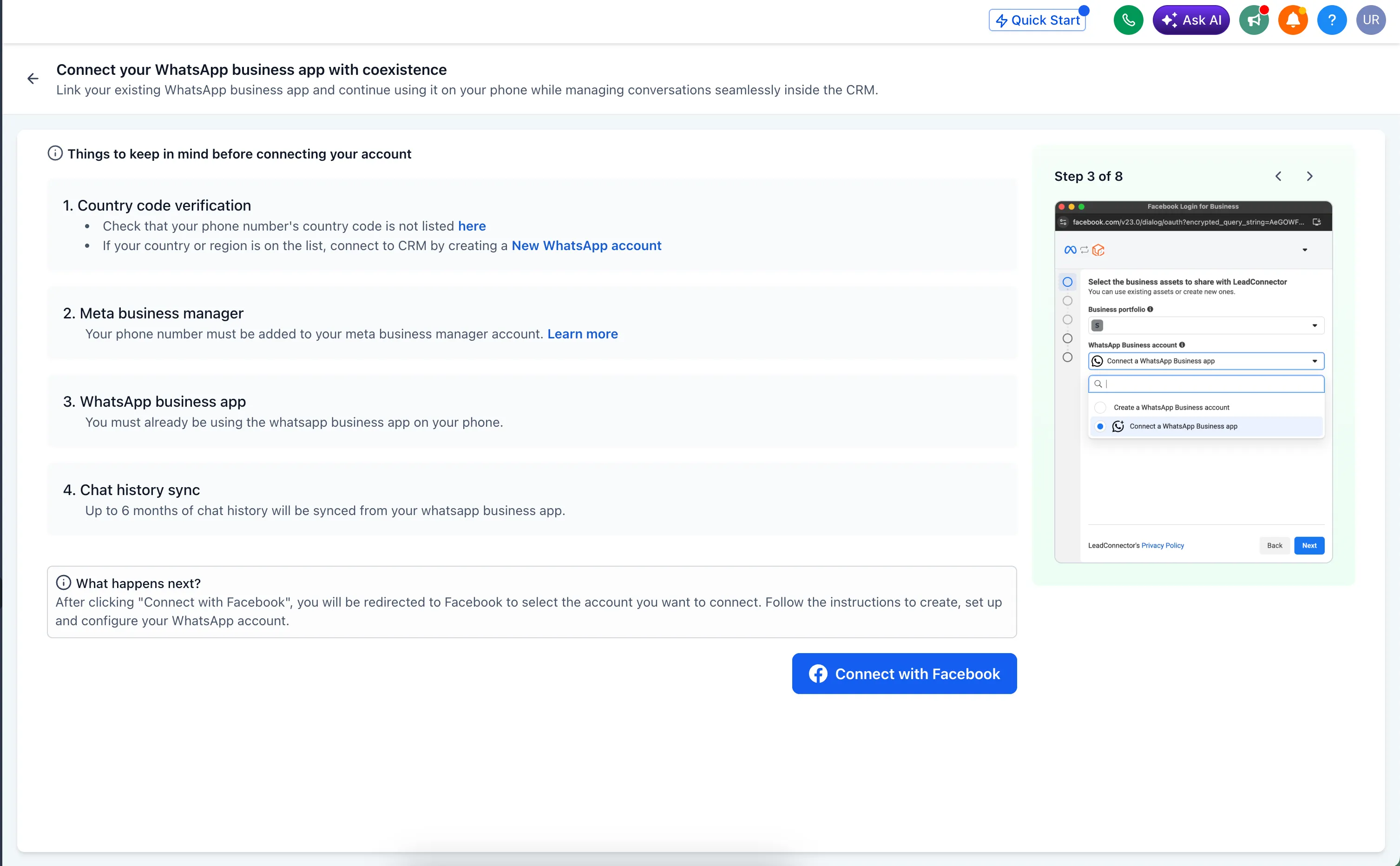
Task: Open the New WhatsApp account link
Action: pyautogui.click(x=586, y=246)
